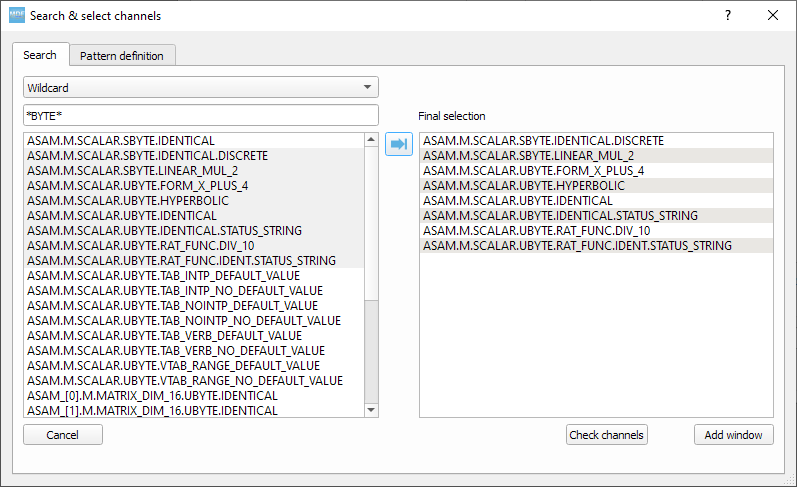
Task: Select ASAM.M.SCALAR.UBYTE.FORM_X_PLUS_4 in search results
Action: [x=194, y=186]
